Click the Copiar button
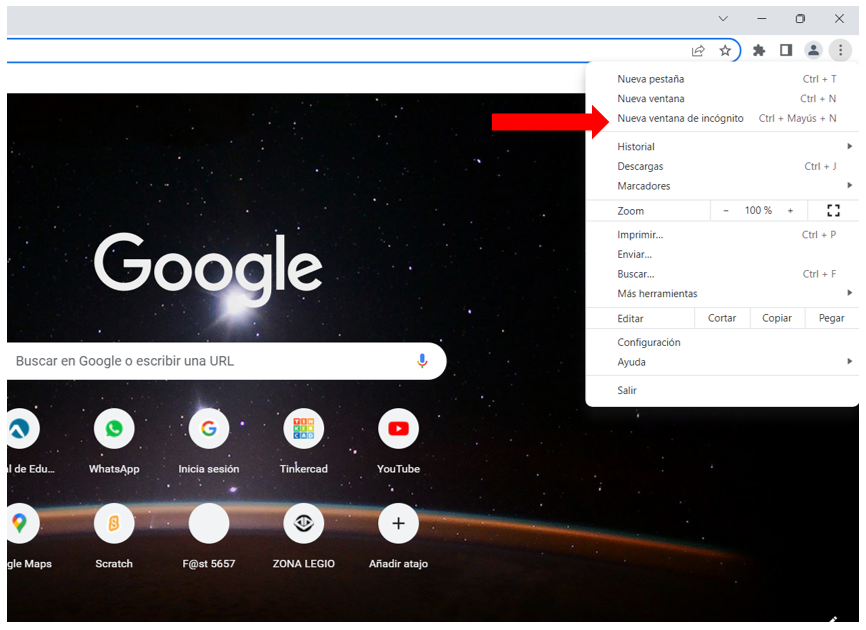The image size is (866, 630). pyautogui.click(x=777, y=318)
